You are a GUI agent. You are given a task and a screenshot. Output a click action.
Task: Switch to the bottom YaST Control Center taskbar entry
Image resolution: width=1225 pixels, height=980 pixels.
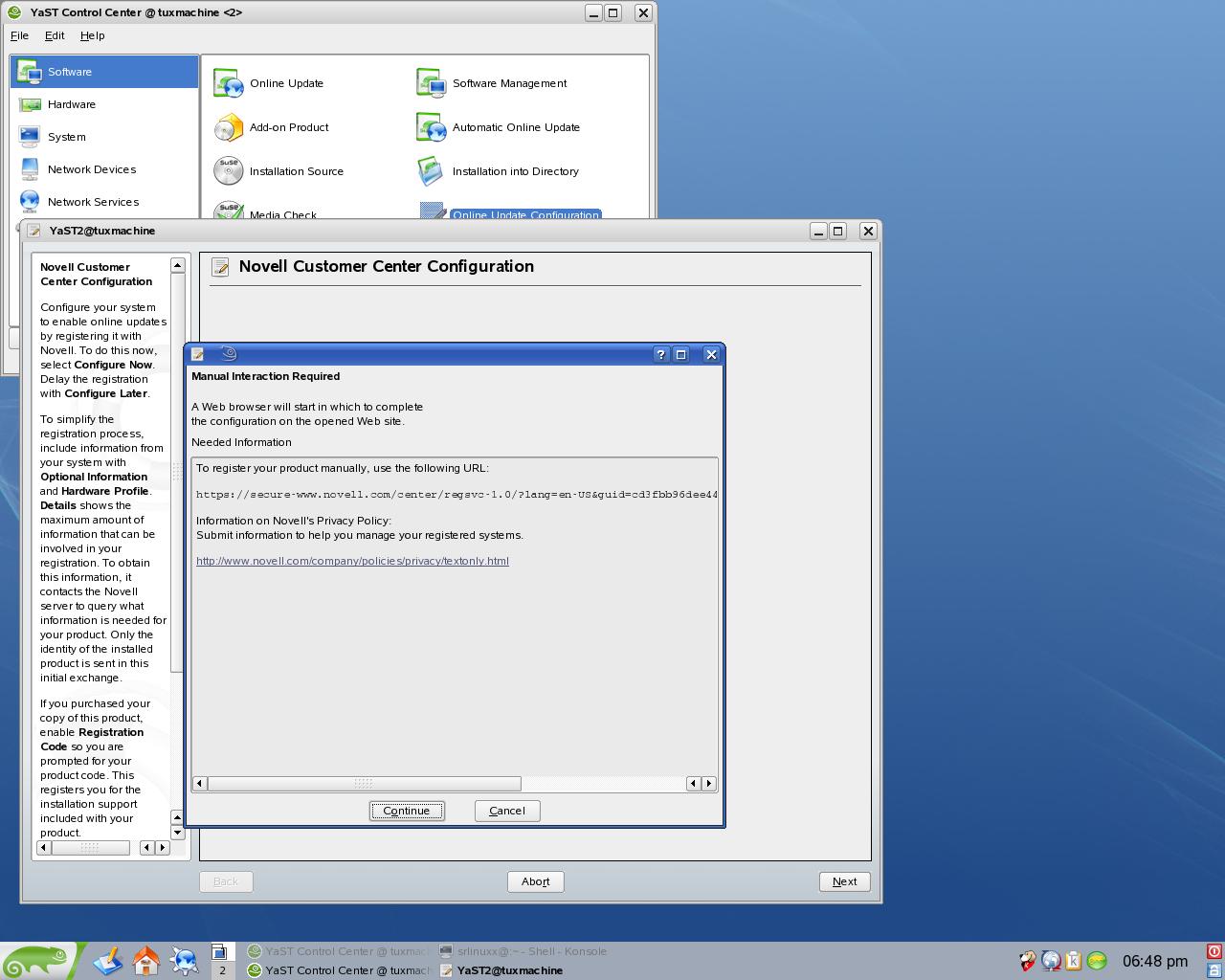point(338,970)
